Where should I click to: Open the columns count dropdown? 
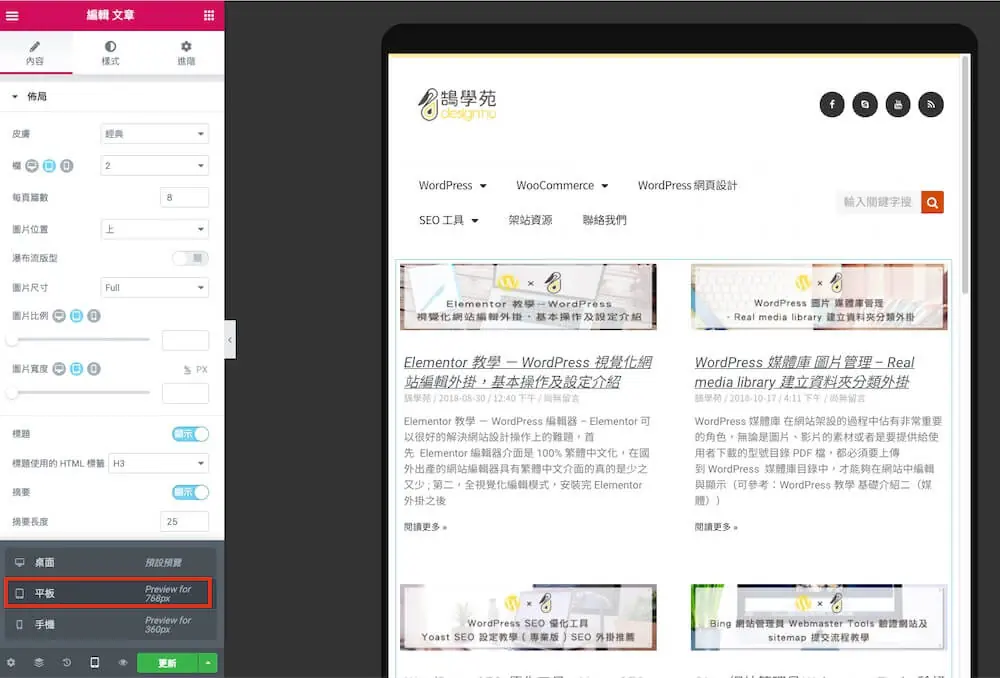[x=155, y=166]
